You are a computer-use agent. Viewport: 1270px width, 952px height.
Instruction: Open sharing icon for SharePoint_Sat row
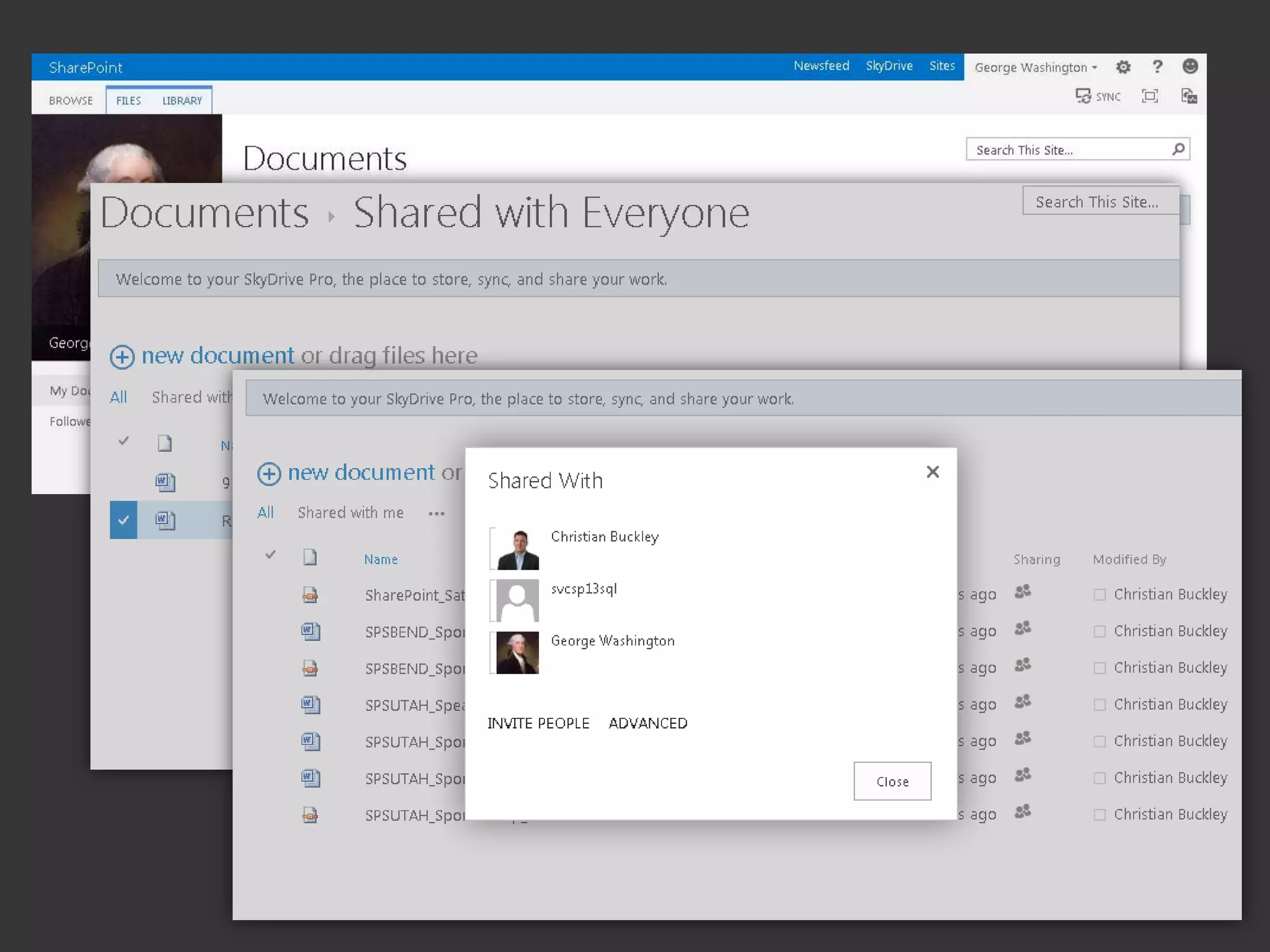coord(1023,592)
